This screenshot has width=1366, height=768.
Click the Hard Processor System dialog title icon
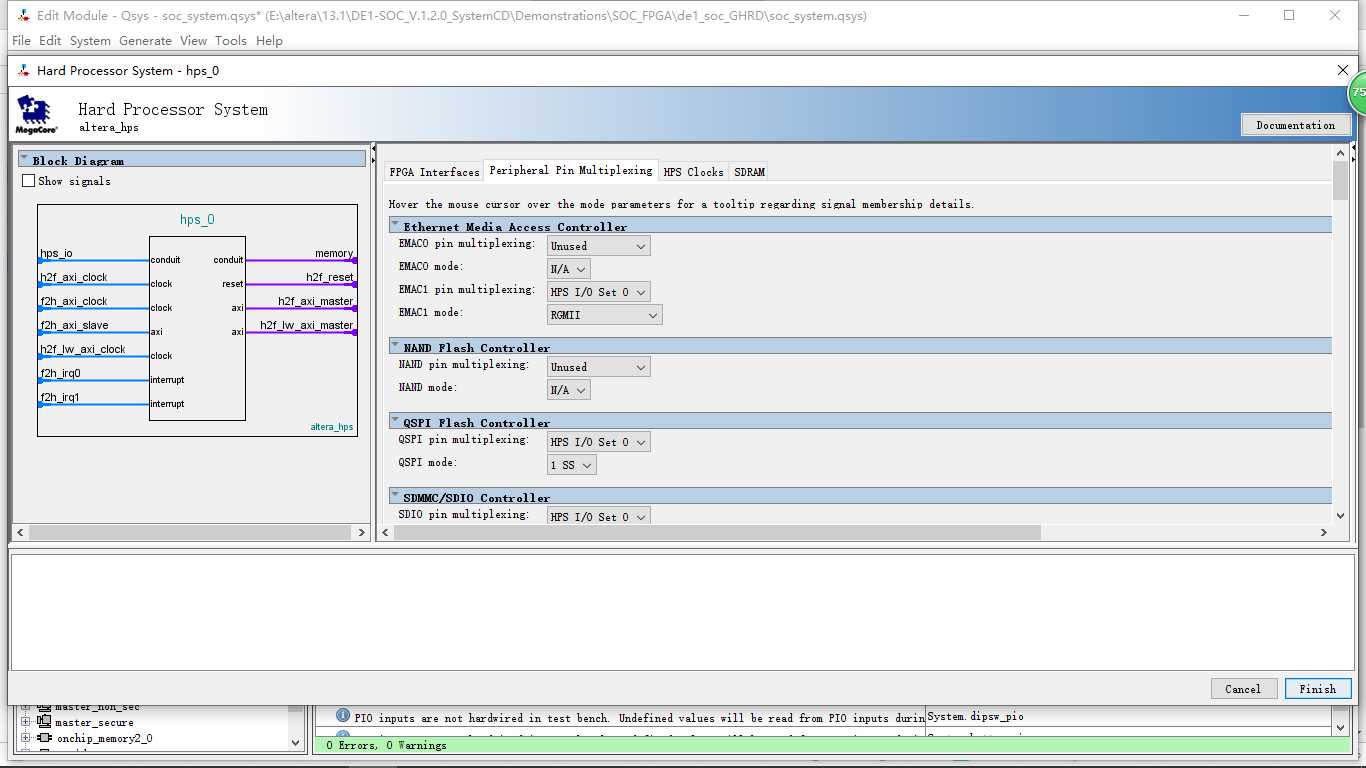point(23,70)
